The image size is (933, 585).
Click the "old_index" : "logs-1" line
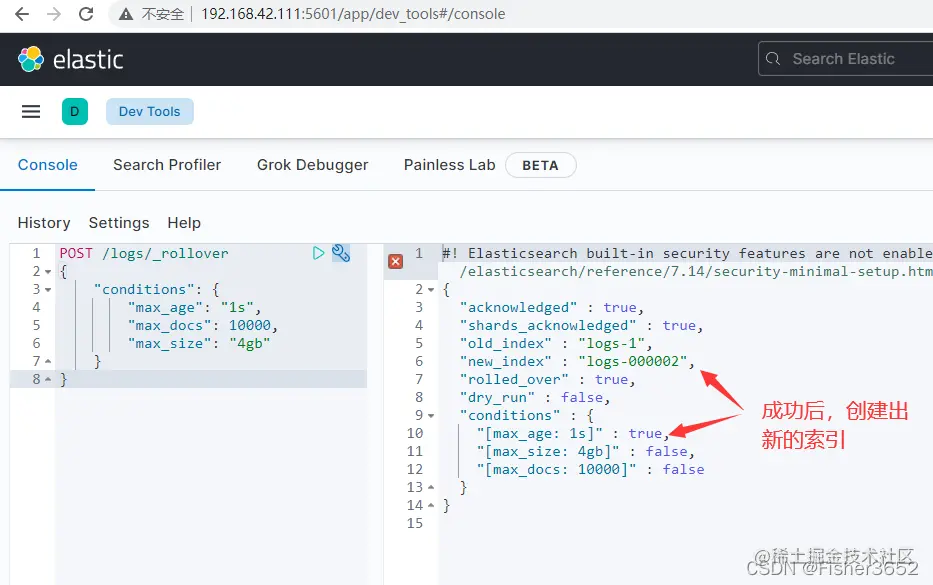point(556,343)
